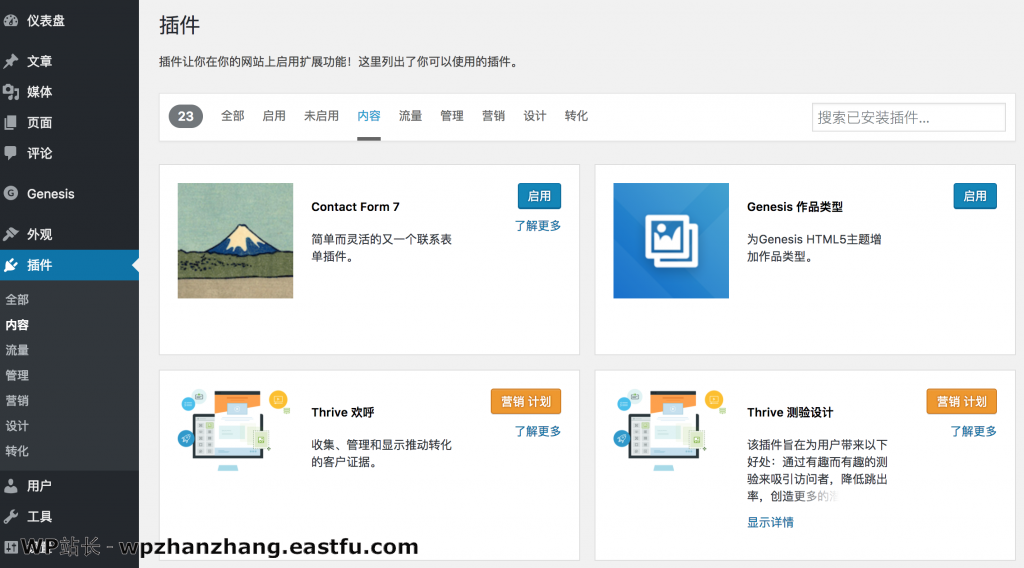Click the Appearance paintbrush icon
The height and width of the screenshot is (568, 1024).
pos(11,234)
